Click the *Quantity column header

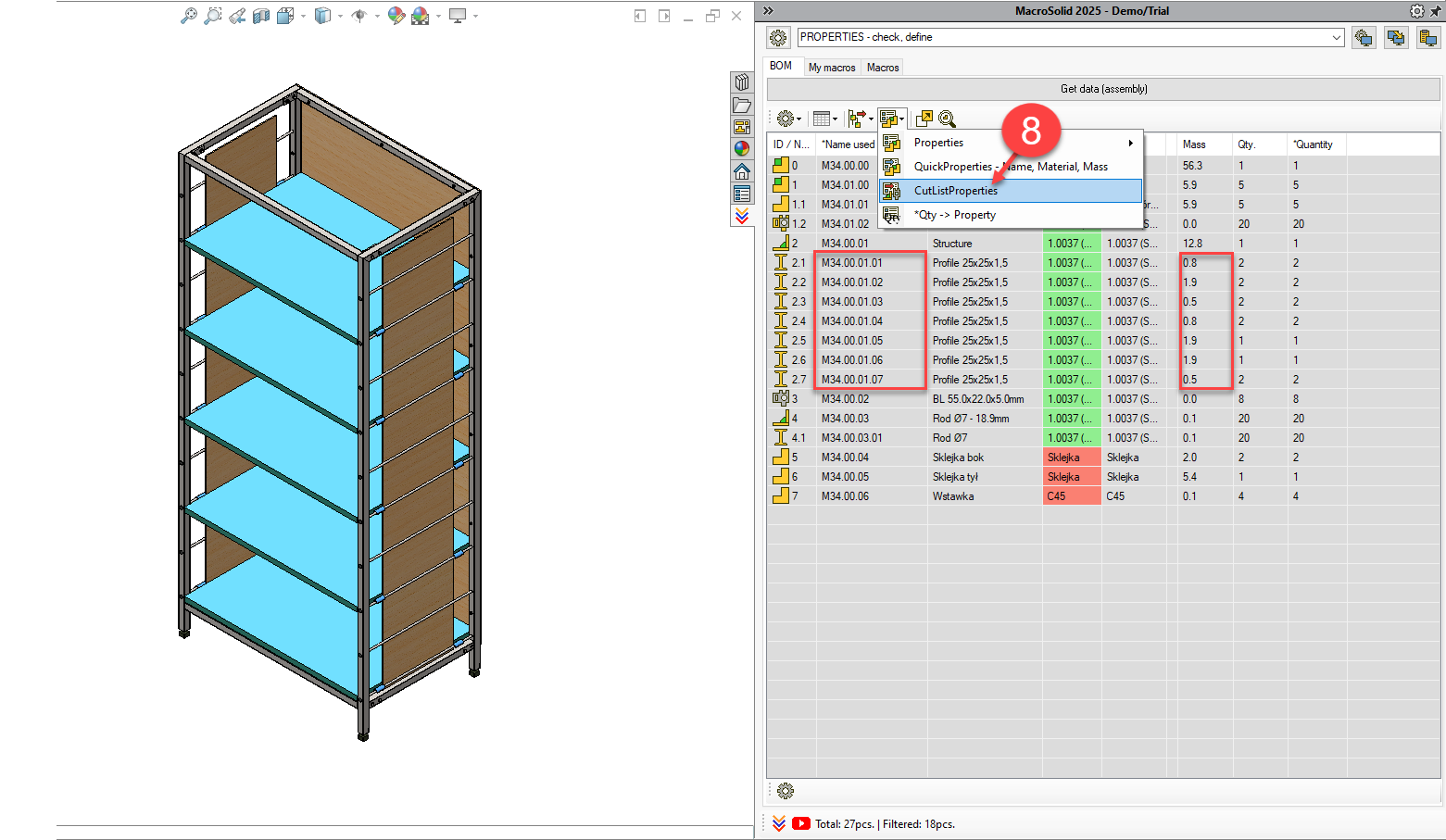pos(1316,144)
